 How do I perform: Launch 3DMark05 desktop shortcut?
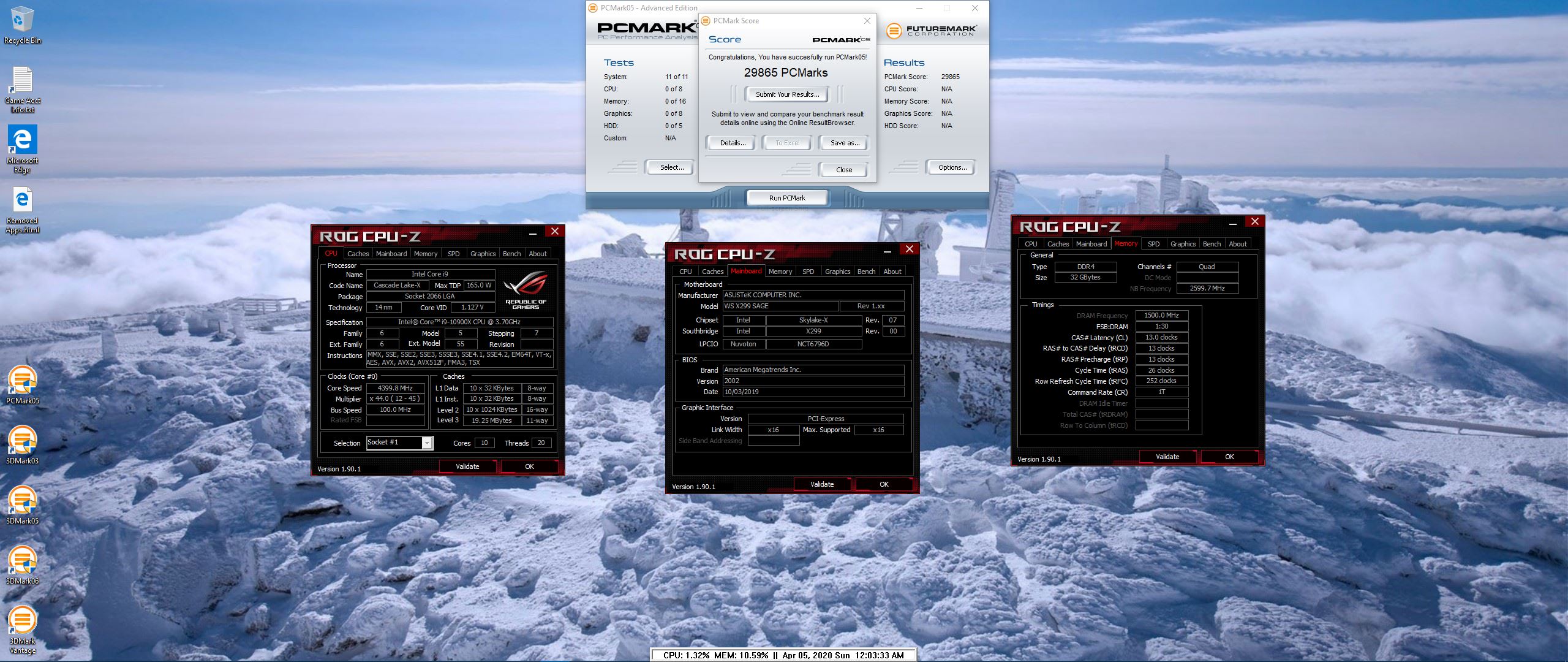point(22,505)
